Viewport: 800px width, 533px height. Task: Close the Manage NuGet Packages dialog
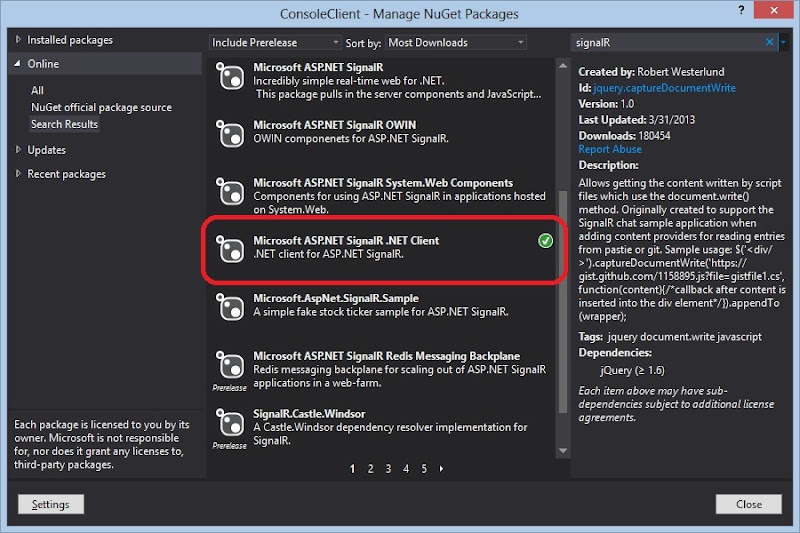[x=773, y=10]
